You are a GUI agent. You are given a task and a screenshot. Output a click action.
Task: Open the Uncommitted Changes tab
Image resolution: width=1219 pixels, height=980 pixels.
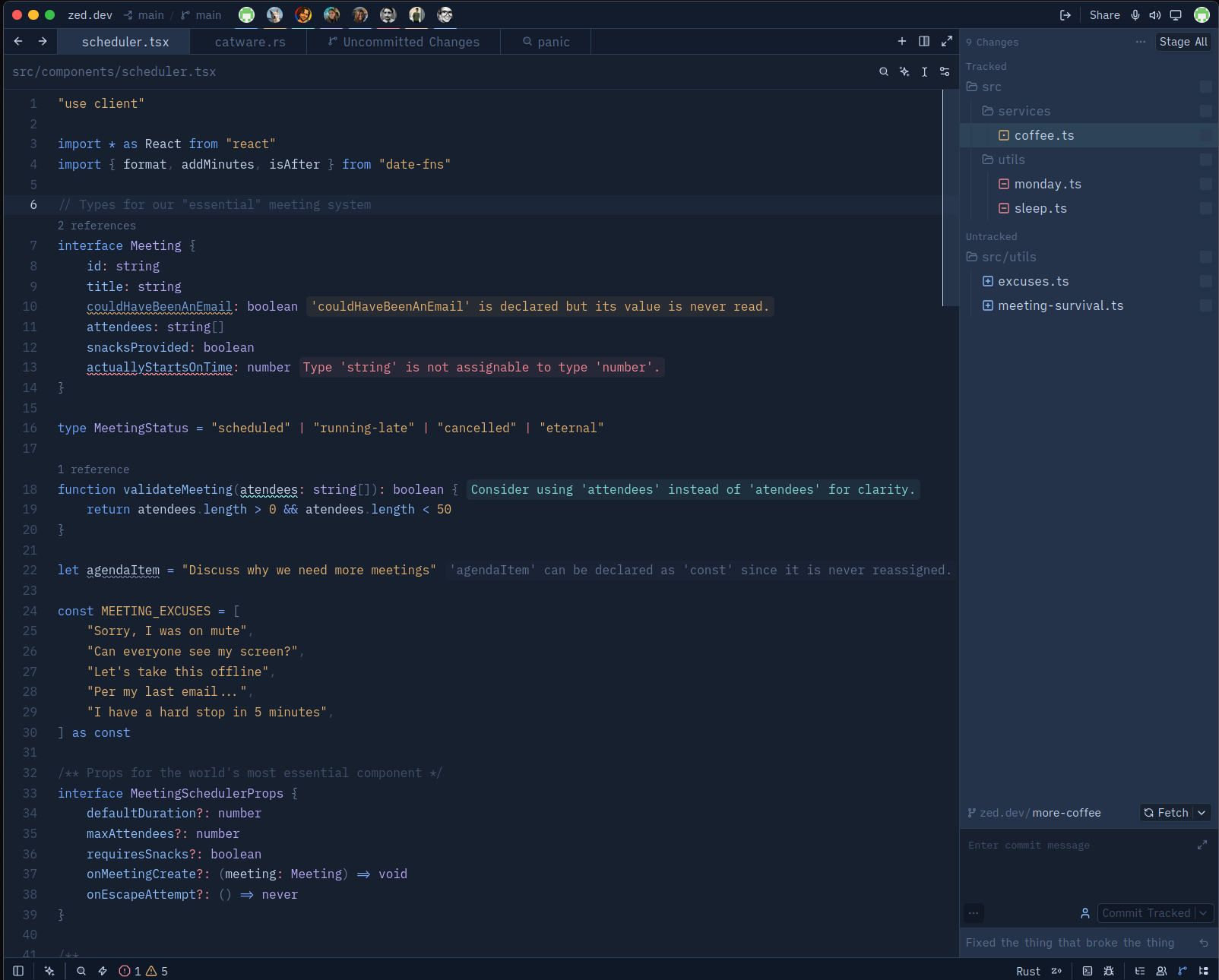click(404, 42)
